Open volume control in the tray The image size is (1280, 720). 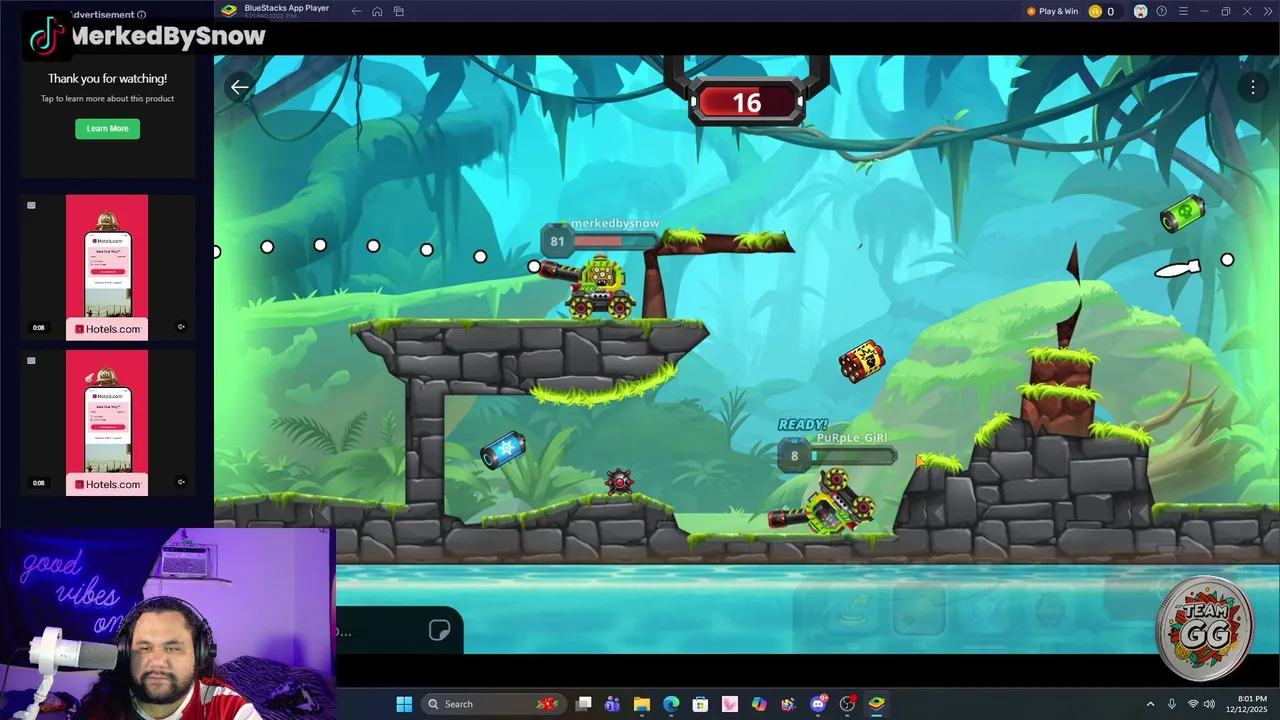tap(1209, 704)
